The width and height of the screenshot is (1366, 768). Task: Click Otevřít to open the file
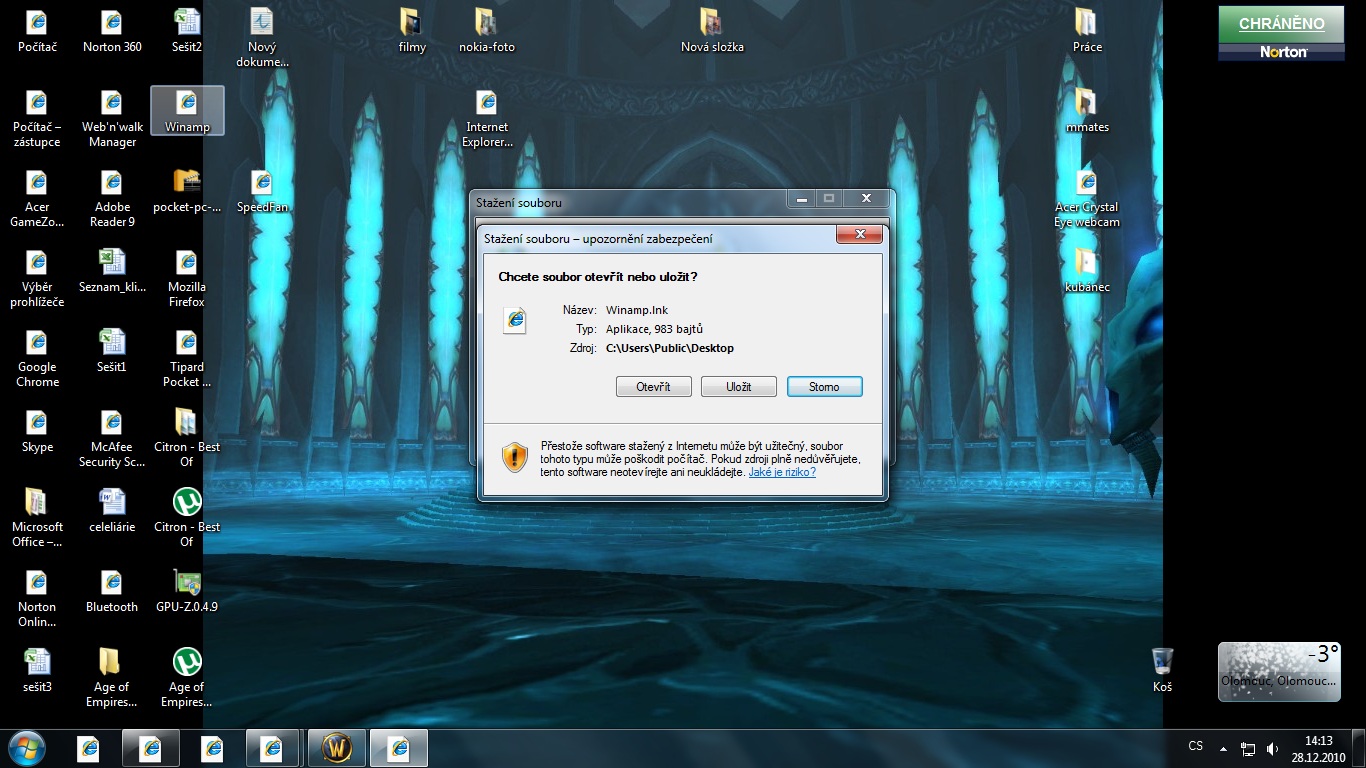click(x=654, y=387)
